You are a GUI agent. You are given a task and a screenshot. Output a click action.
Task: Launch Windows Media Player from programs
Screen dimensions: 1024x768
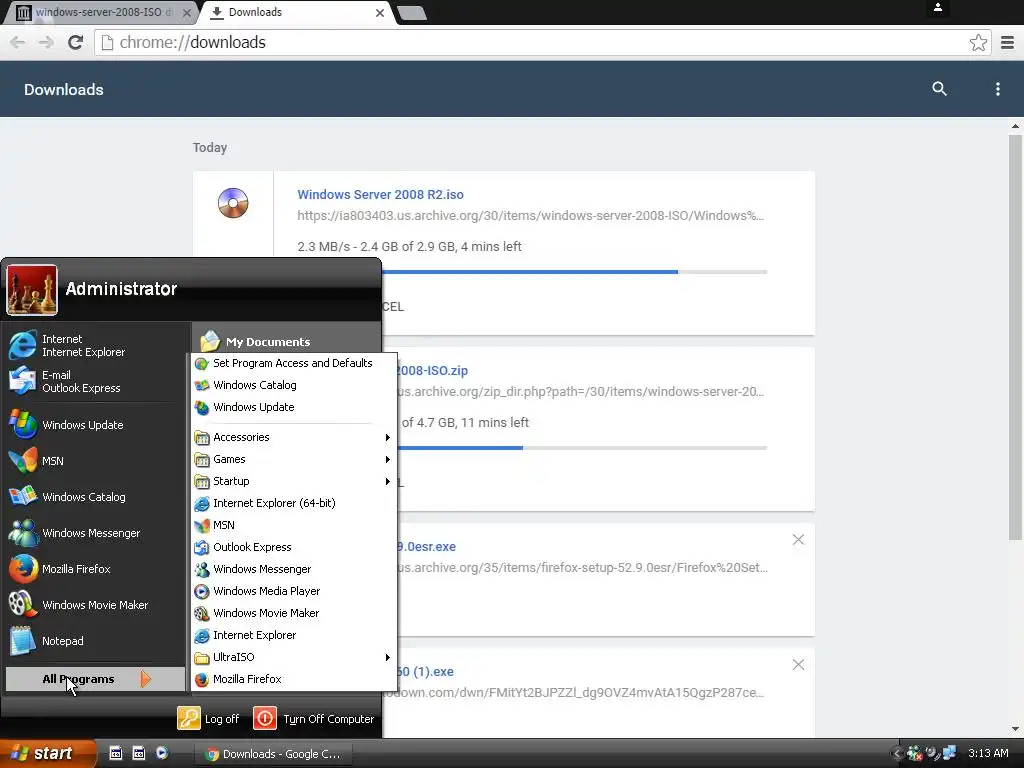tap(294, 591)
